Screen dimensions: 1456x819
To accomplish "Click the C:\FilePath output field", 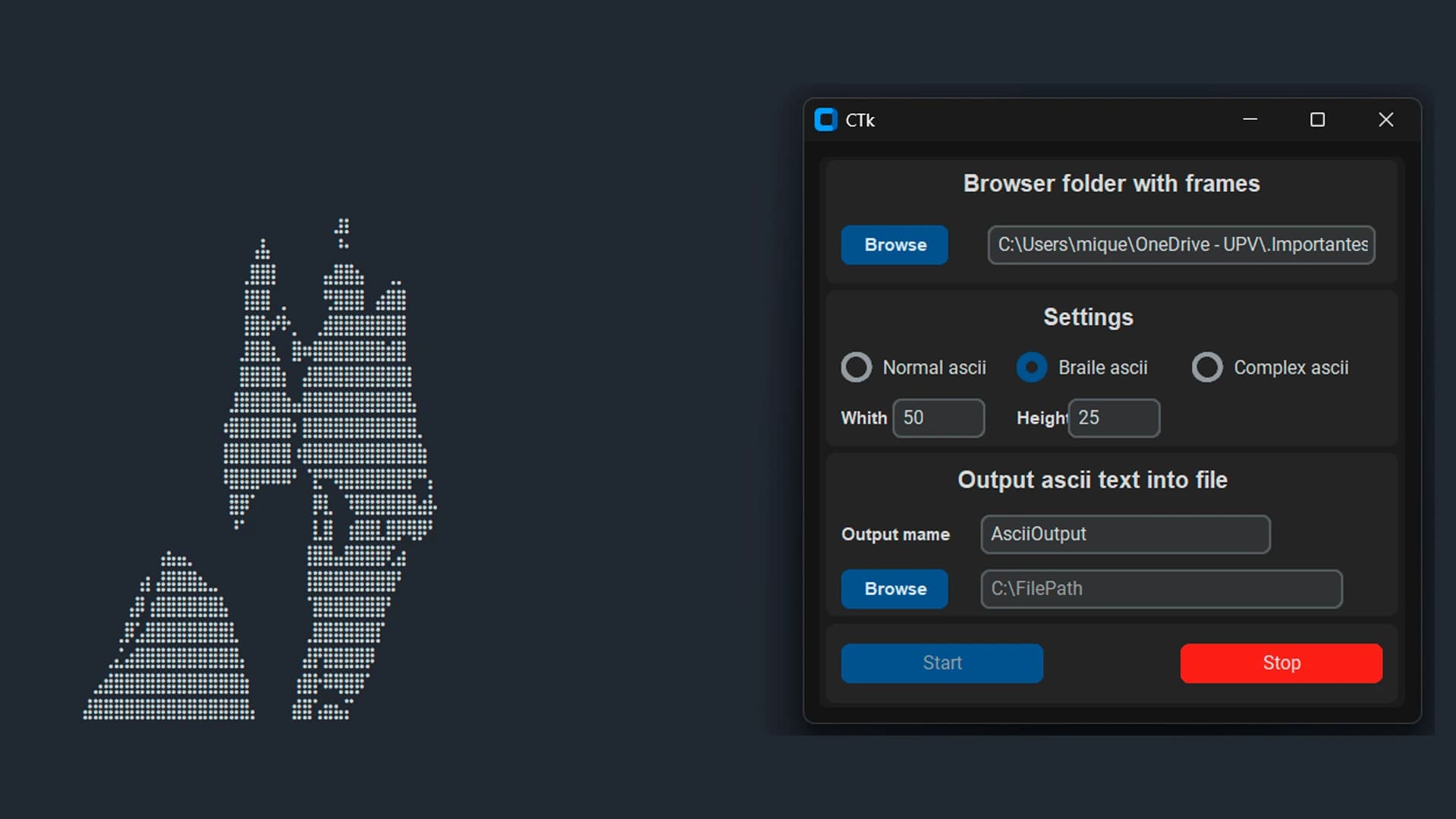I will (x=1162, y=589).
